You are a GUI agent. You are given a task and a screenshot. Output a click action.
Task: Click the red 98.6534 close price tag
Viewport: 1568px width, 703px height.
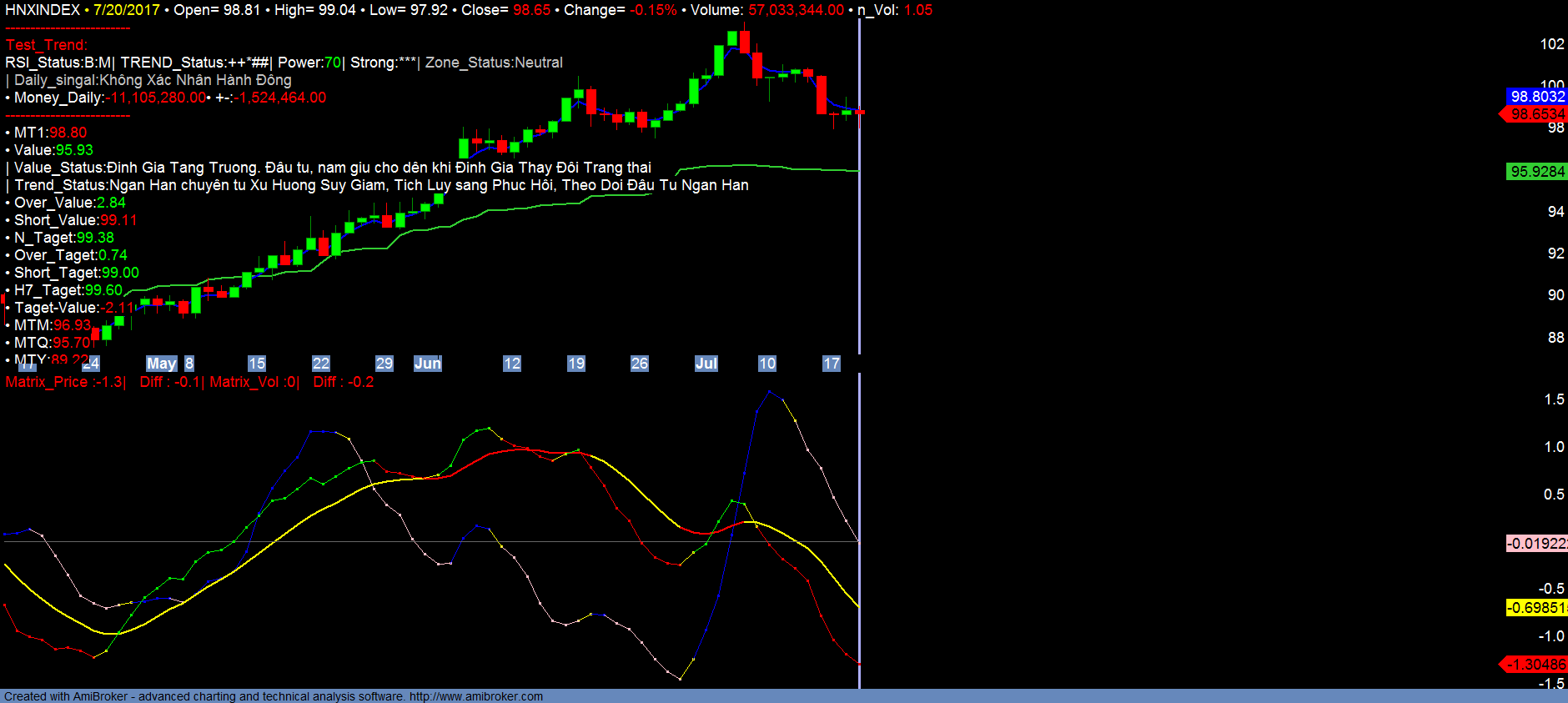[x=1537, y=114]
